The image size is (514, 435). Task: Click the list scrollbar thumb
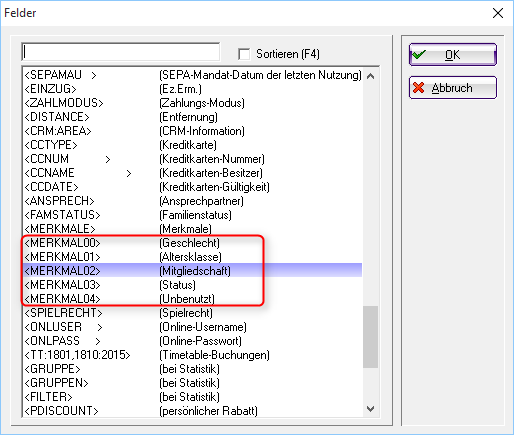(370, 337)
